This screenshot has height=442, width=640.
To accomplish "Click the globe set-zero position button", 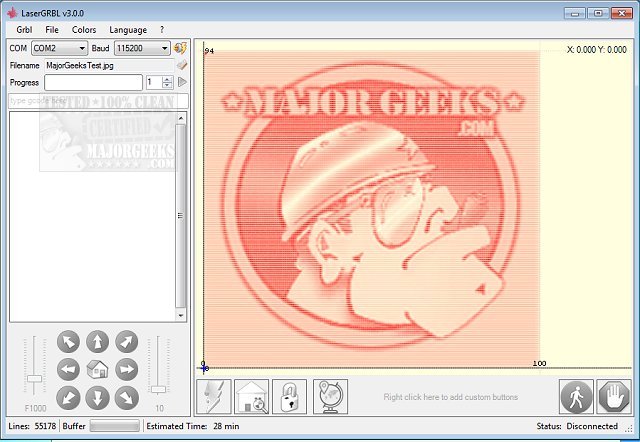I will 330,397.
